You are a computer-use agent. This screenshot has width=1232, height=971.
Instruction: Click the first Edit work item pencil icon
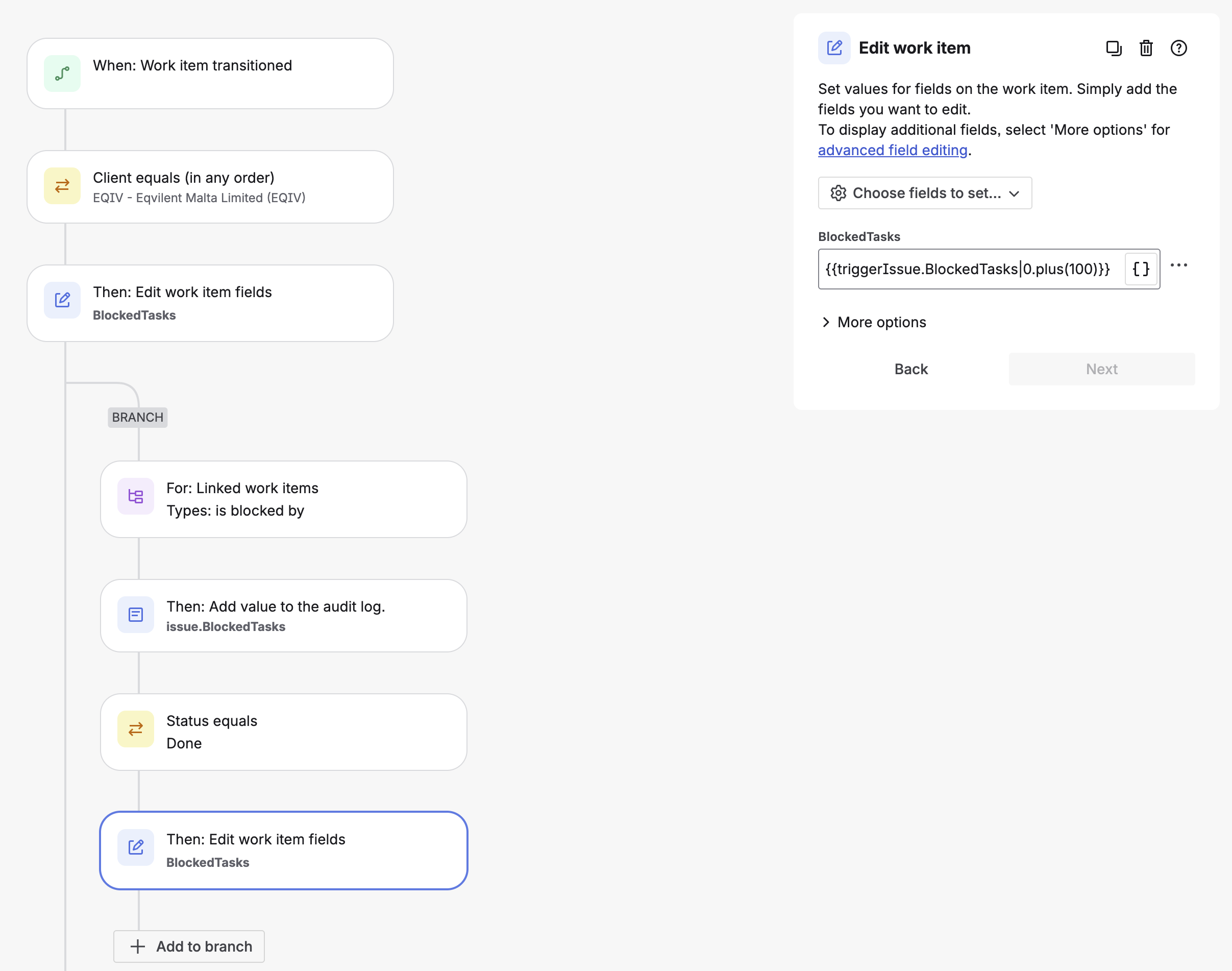coord(62,300)
